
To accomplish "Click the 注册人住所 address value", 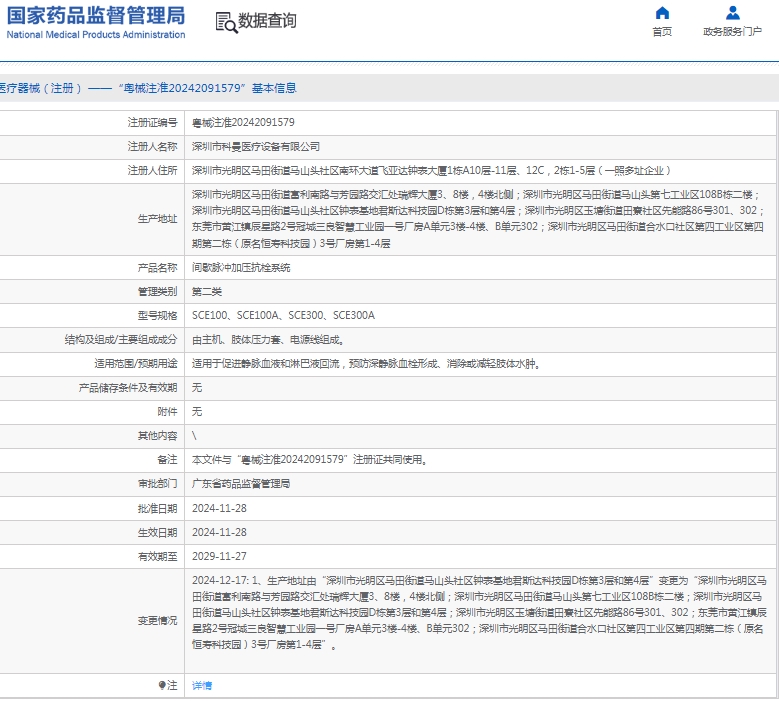I will 432,171.
